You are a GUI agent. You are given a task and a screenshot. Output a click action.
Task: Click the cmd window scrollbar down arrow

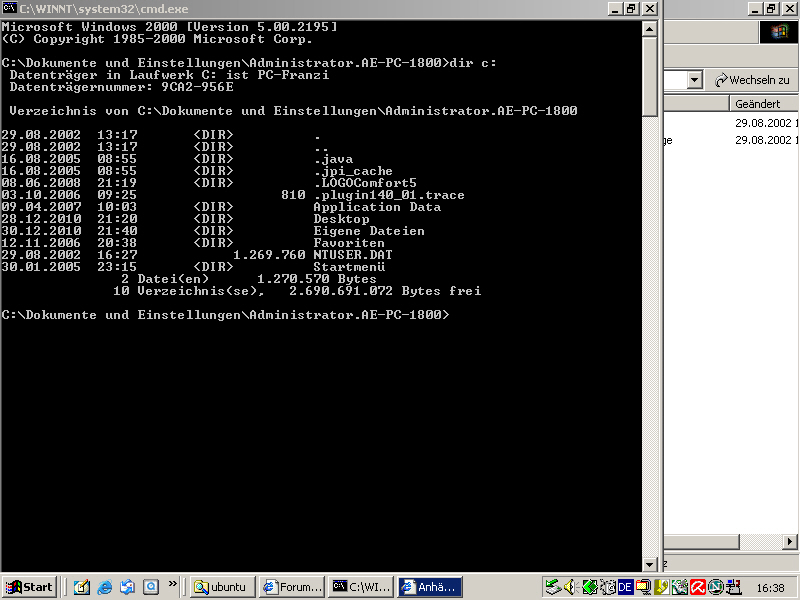tap(649, 564)
